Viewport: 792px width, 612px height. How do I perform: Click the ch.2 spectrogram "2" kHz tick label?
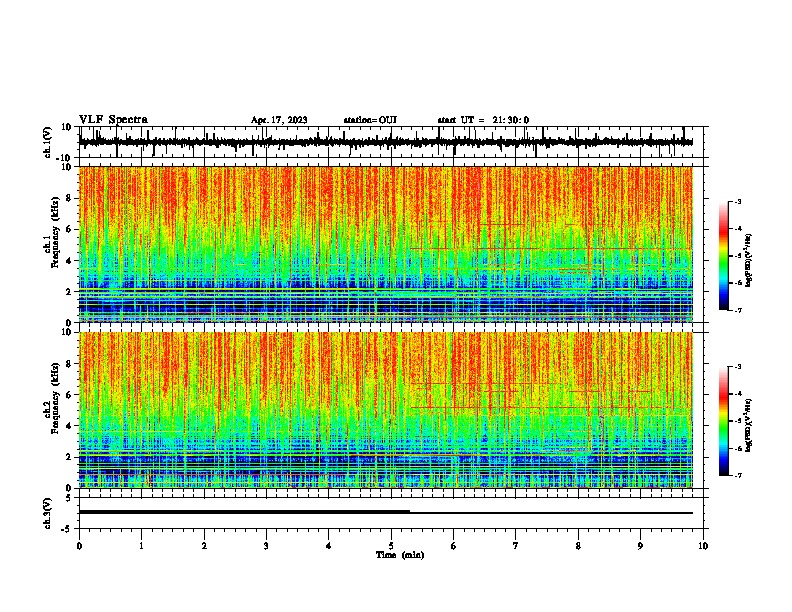pos(69,457)
